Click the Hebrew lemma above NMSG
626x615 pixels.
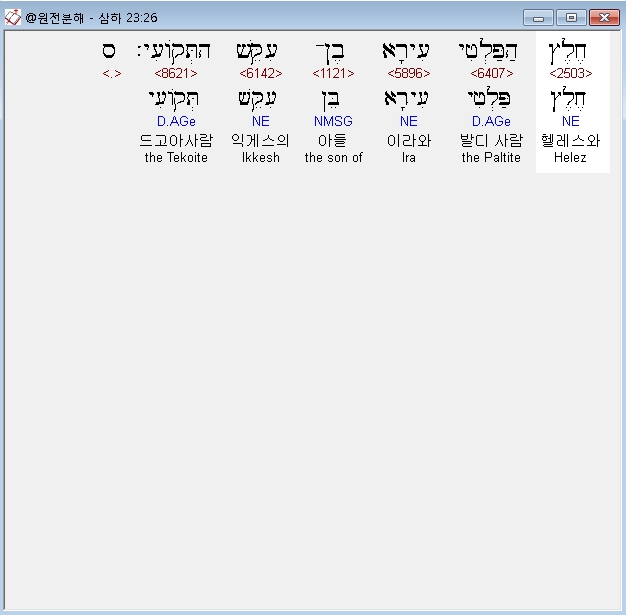coord(331,99)
